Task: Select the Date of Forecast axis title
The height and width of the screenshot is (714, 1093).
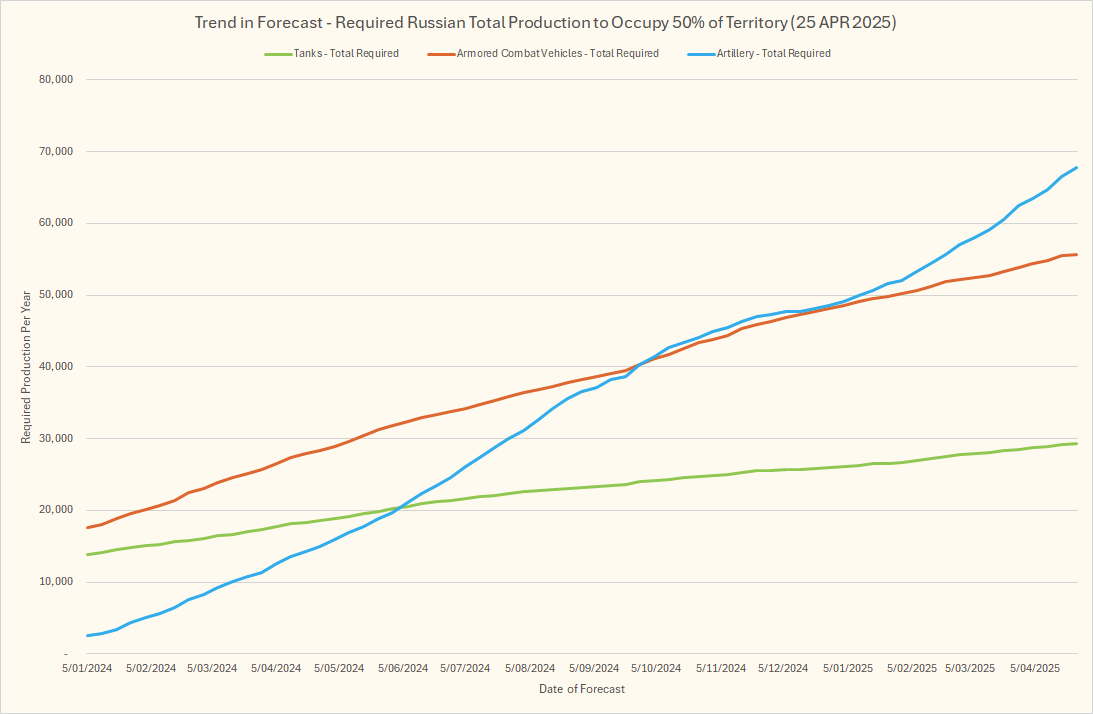Action: click(x=581, y=689)
